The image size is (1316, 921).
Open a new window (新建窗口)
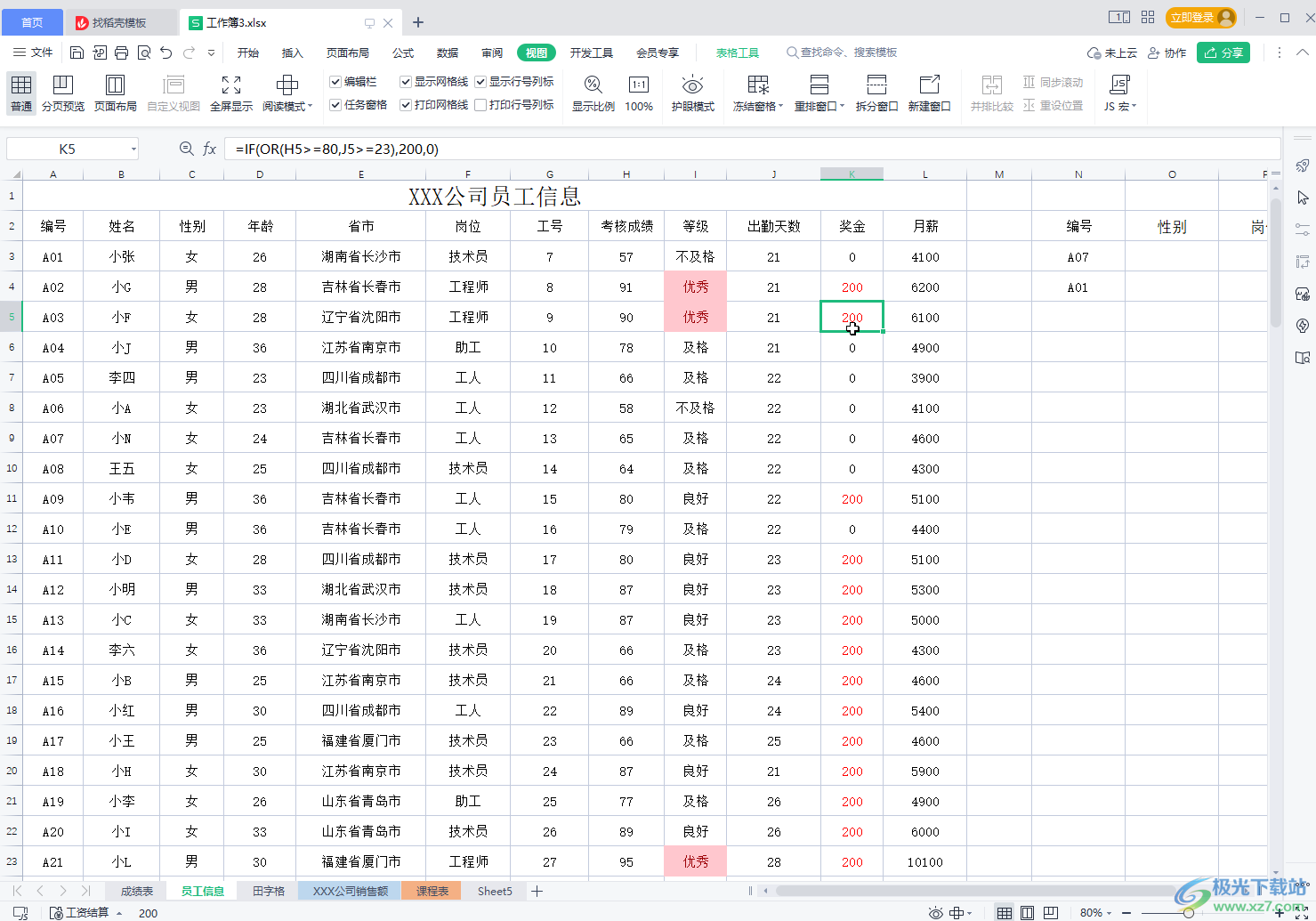(929, 93)
